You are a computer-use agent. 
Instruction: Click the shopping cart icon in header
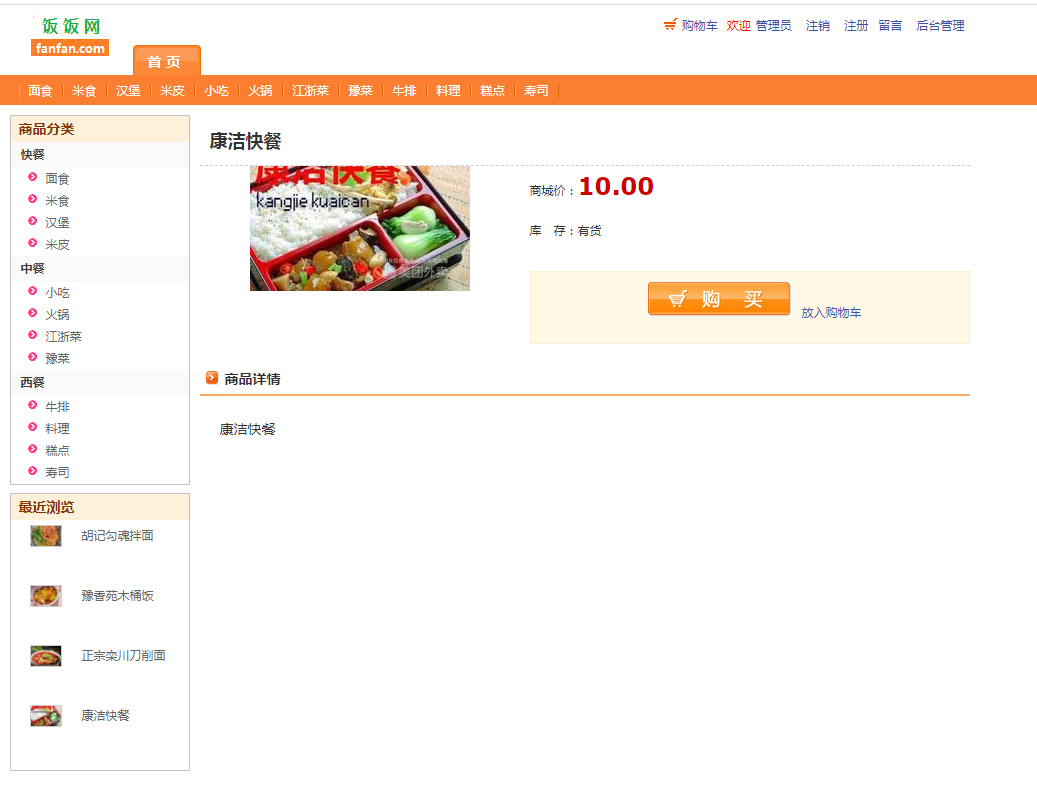pos(670,25)
